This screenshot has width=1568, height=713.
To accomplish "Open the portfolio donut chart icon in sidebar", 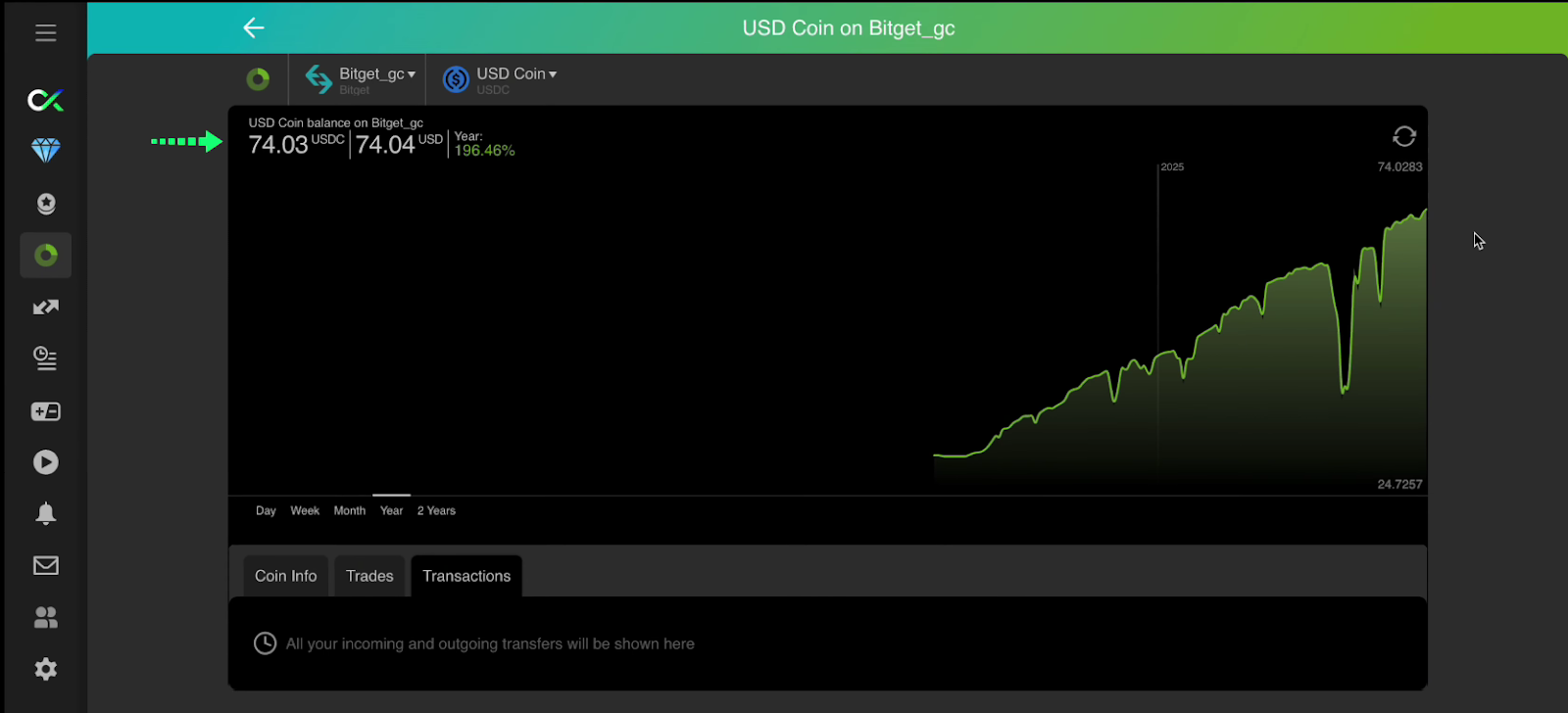I will (x=45, y=256).
